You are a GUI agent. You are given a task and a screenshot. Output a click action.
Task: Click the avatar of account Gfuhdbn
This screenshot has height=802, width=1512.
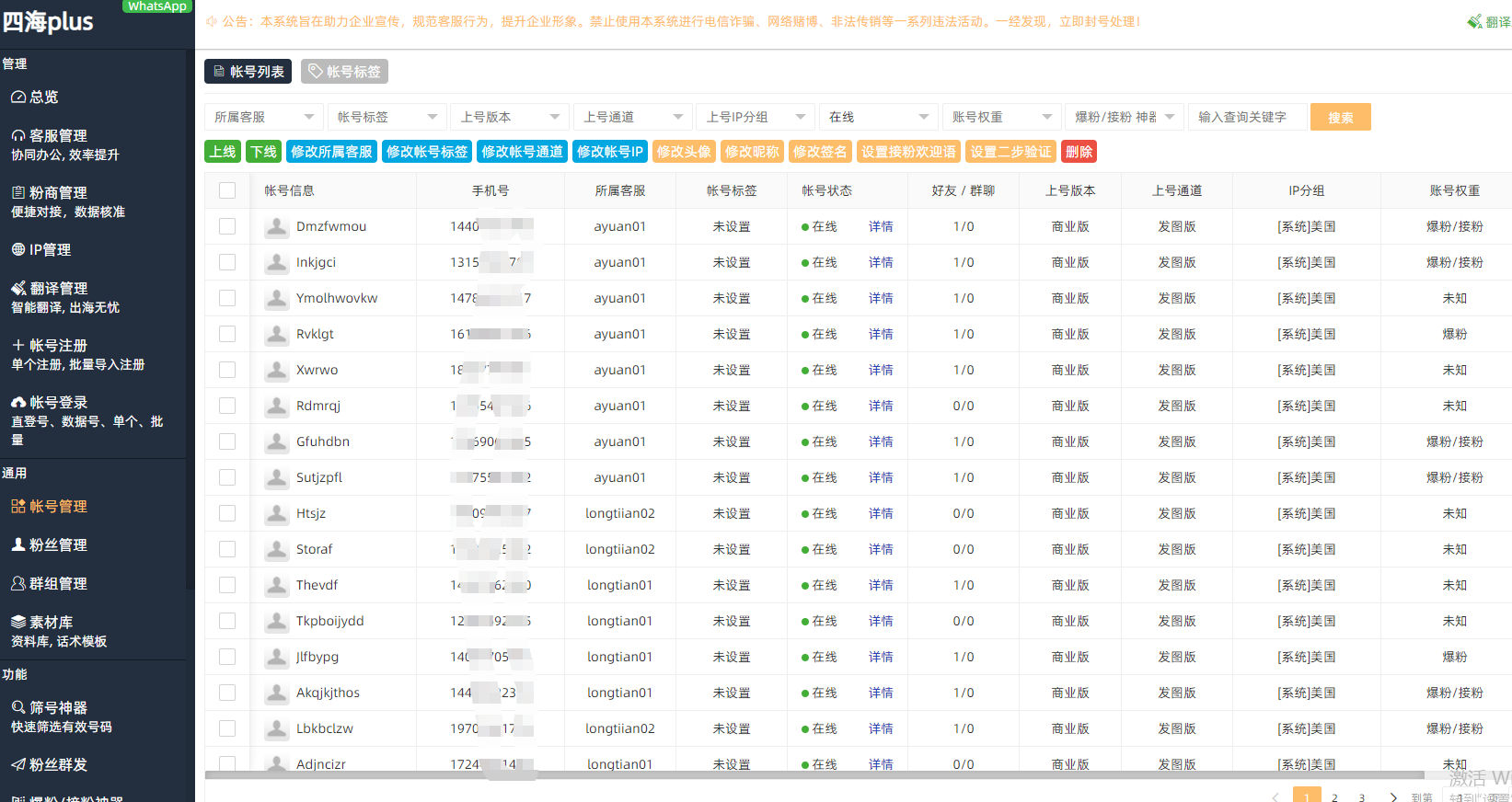[276, 441]
